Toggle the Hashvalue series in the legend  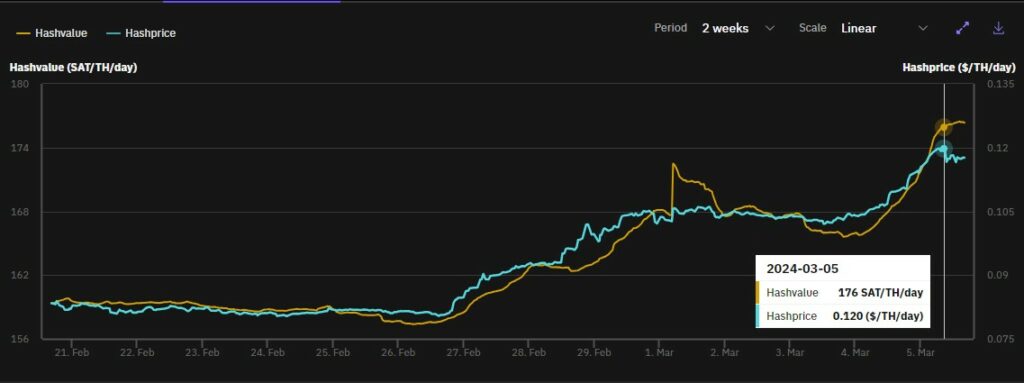[x=52, y=33]
